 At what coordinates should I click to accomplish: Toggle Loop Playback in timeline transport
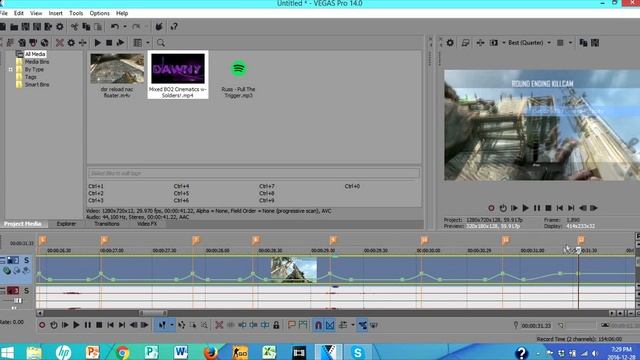tap(53, 325)
